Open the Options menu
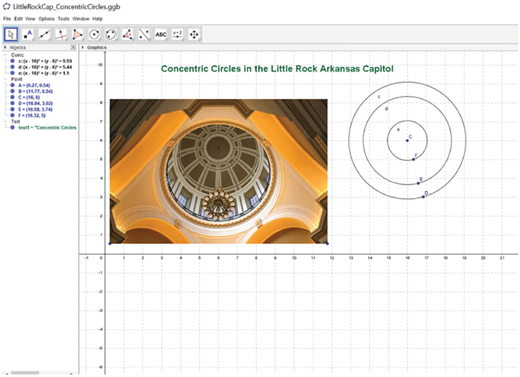This screenshot has width=520, height=377. 46,19
